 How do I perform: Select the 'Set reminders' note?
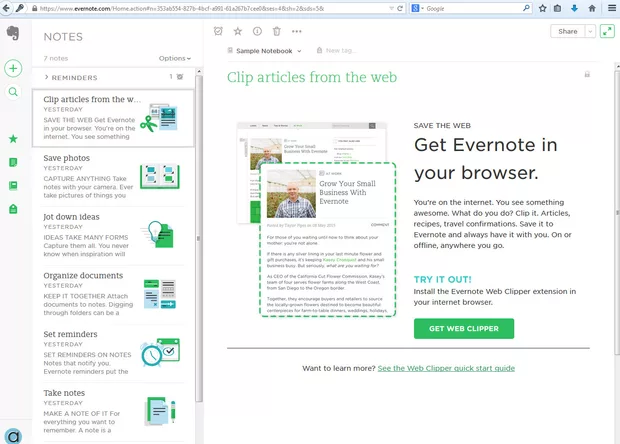point(113,353)
